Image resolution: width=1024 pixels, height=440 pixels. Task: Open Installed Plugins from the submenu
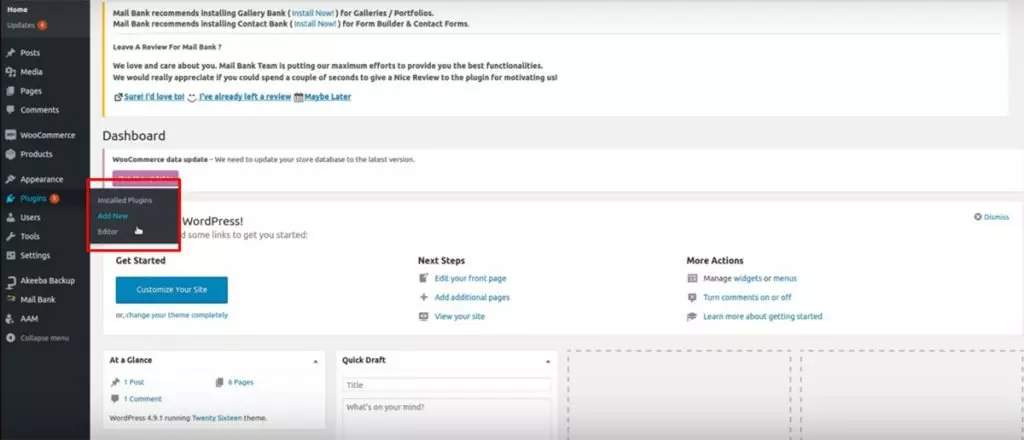(x=125, y=200)
